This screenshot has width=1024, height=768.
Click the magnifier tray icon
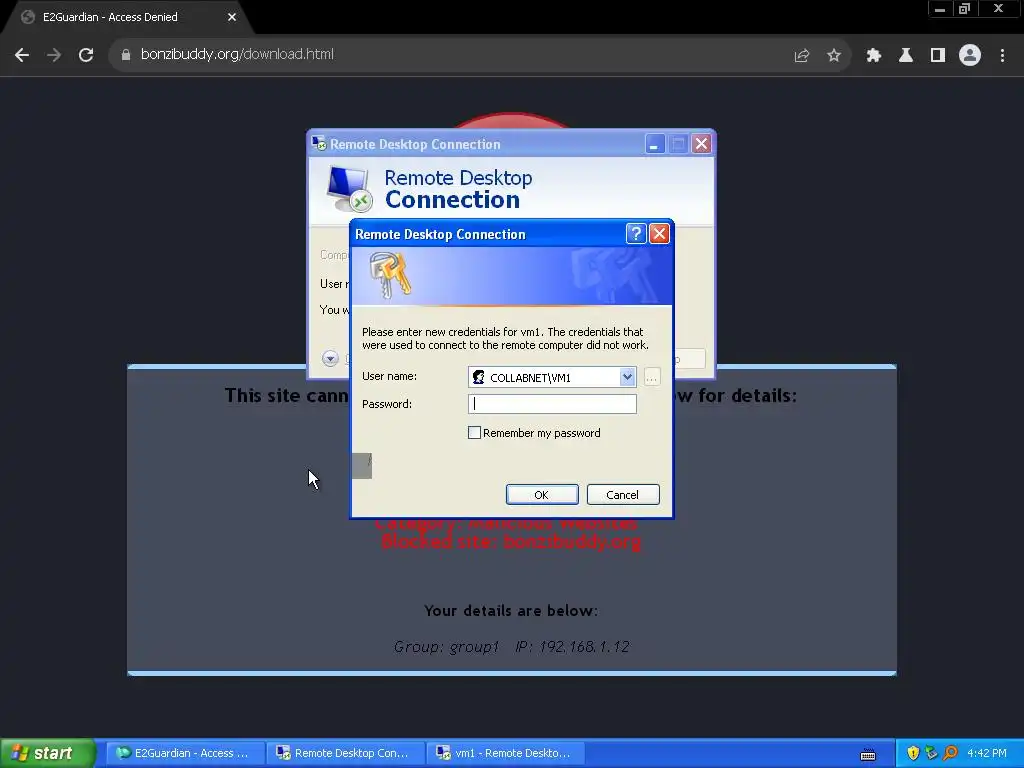(950, 753)
